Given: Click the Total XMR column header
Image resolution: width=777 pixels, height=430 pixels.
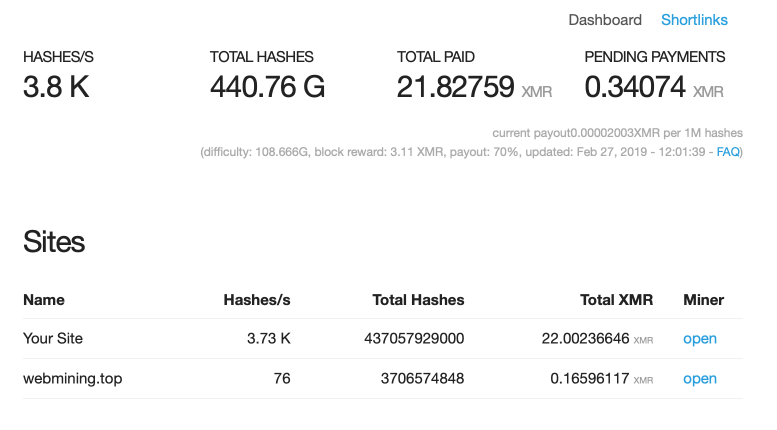Looking at the screenshot, I should tap(616, 300).
